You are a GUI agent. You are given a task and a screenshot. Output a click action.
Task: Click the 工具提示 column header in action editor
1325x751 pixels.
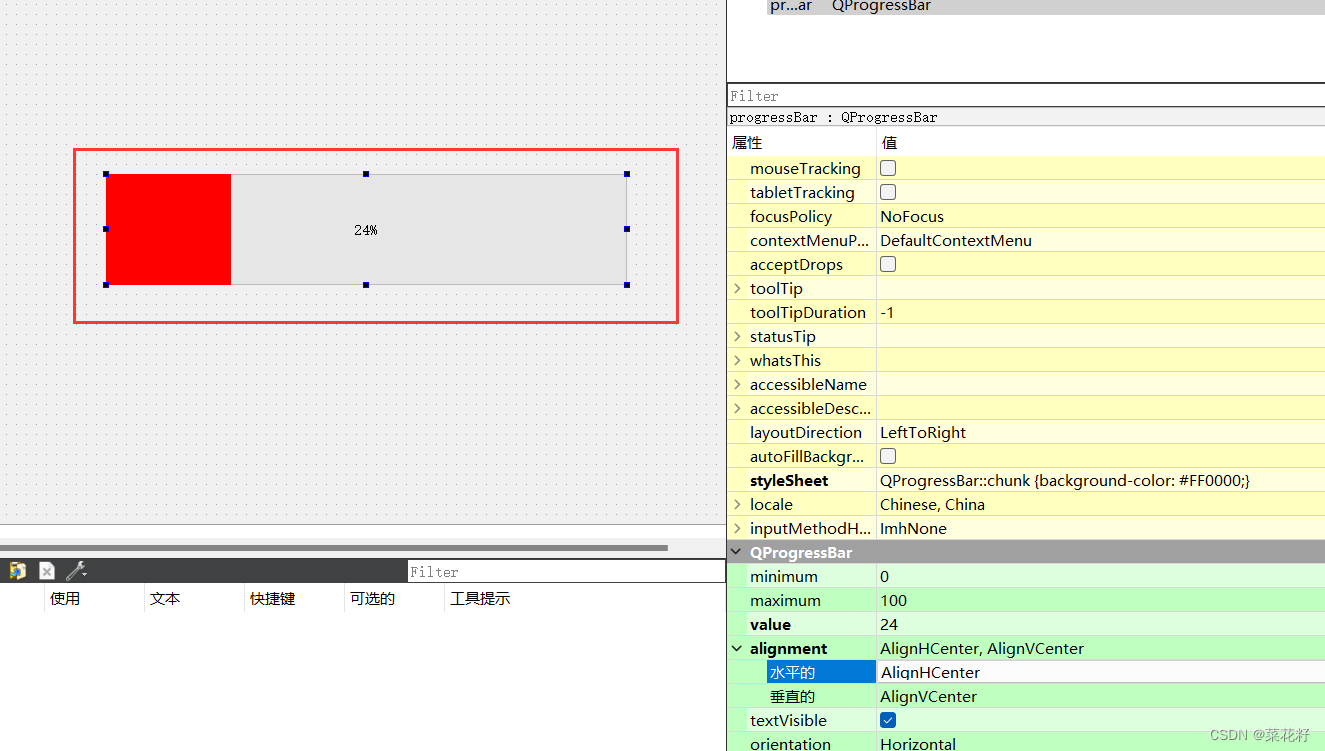pyautogui.click(x=480, y=598)
